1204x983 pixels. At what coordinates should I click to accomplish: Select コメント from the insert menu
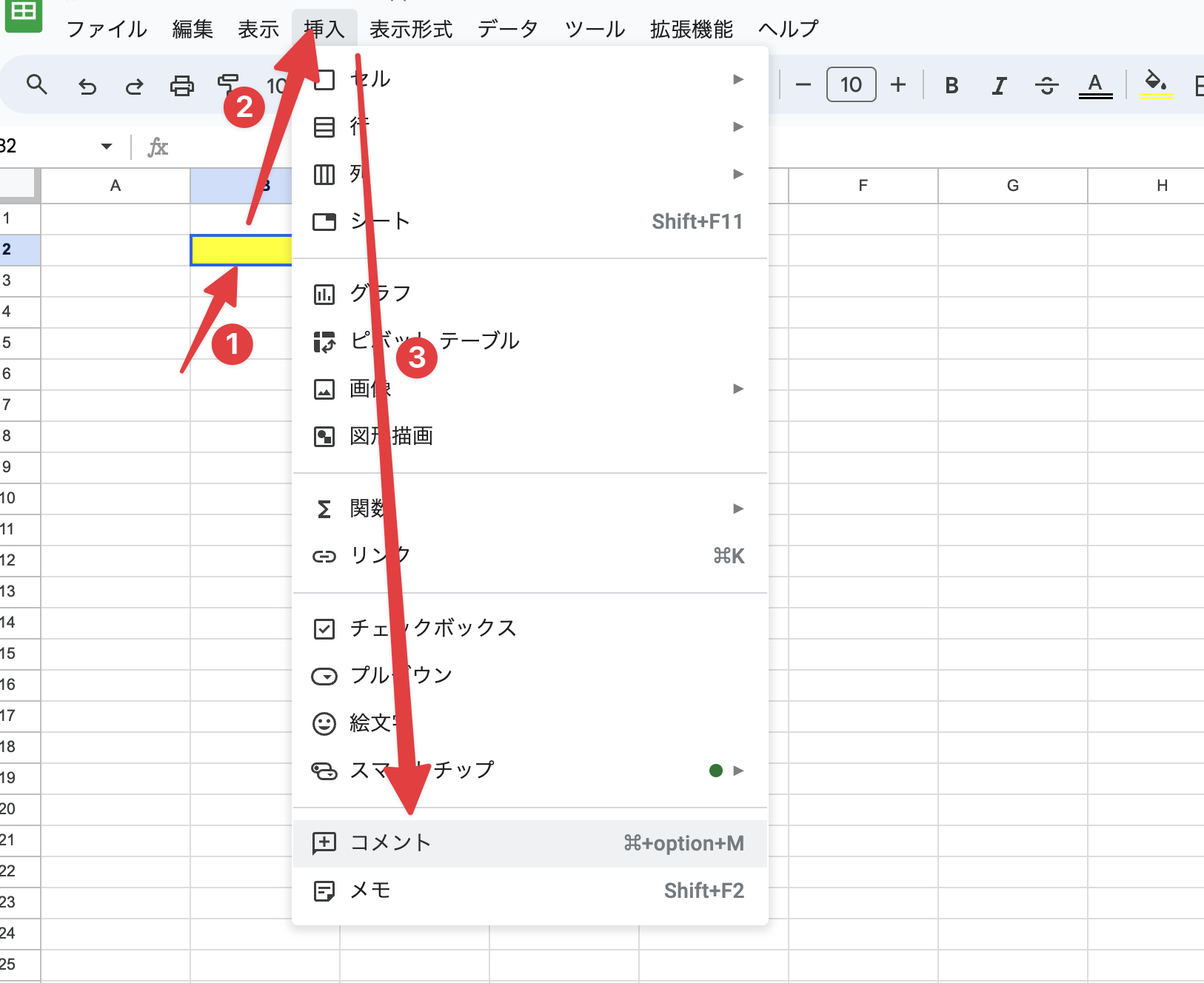tap(390, 843)
